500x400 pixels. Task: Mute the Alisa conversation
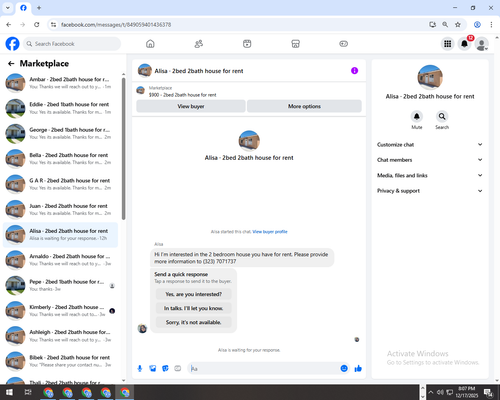[417, 116]
